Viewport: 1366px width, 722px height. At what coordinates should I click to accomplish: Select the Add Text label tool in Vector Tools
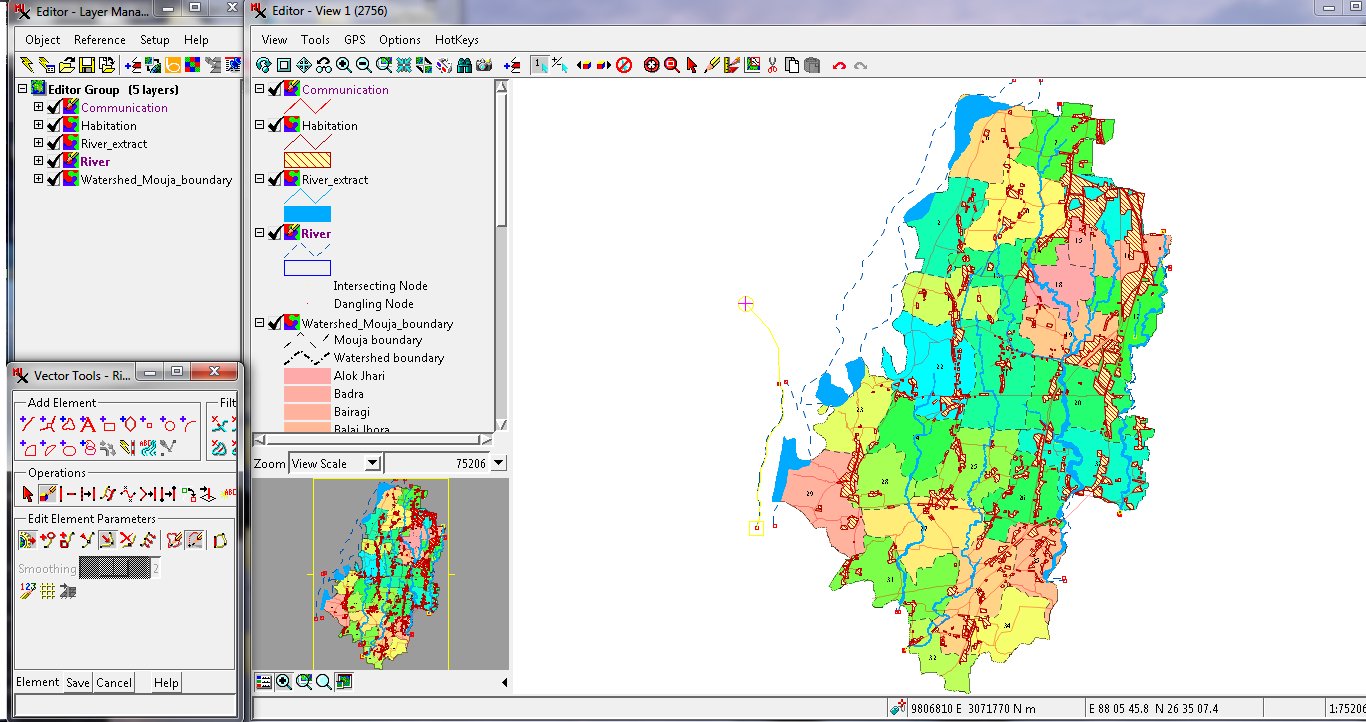click(88, 424)
